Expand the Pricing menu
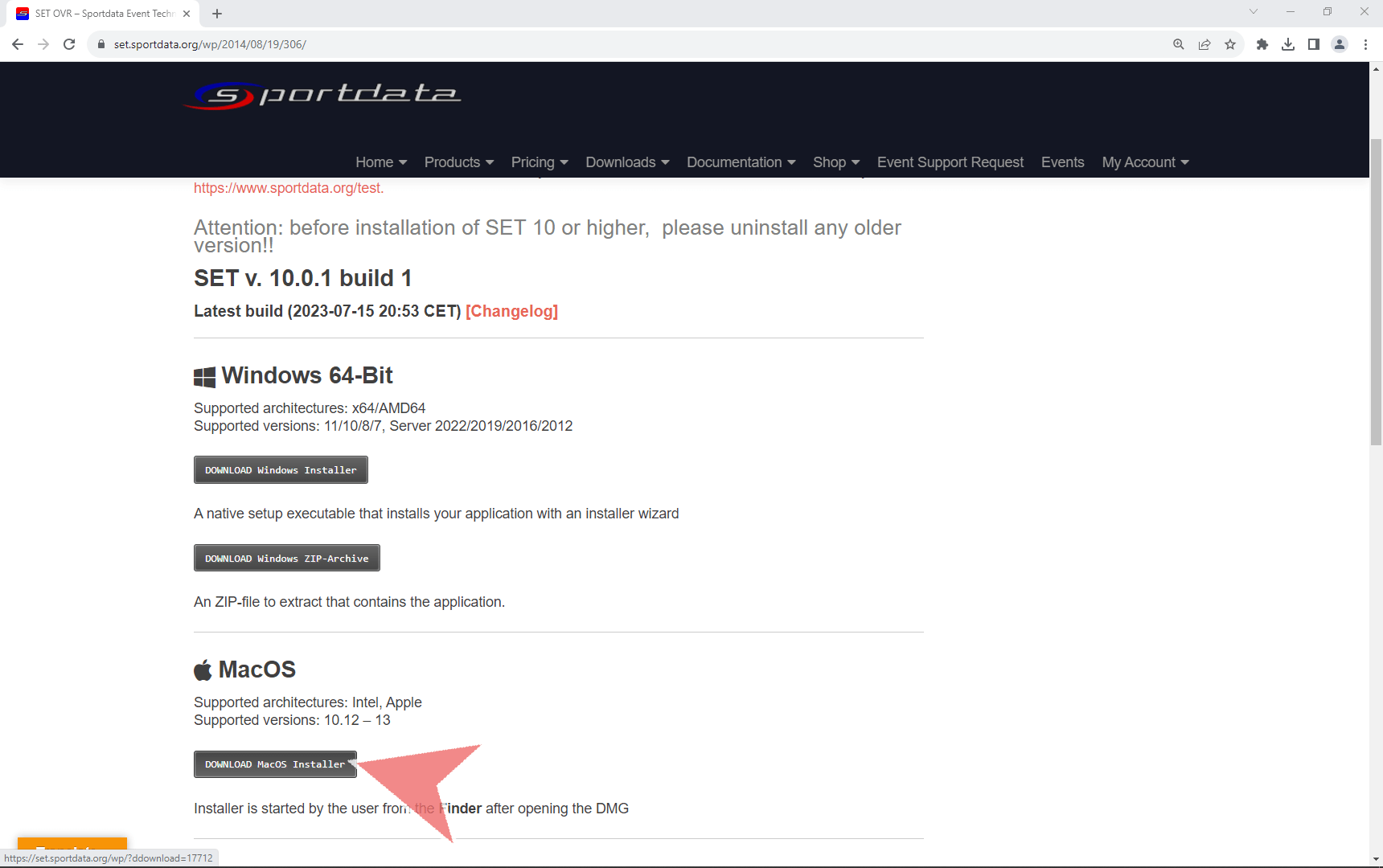The width and height of the screenshot is (1383, 868). 540,162
